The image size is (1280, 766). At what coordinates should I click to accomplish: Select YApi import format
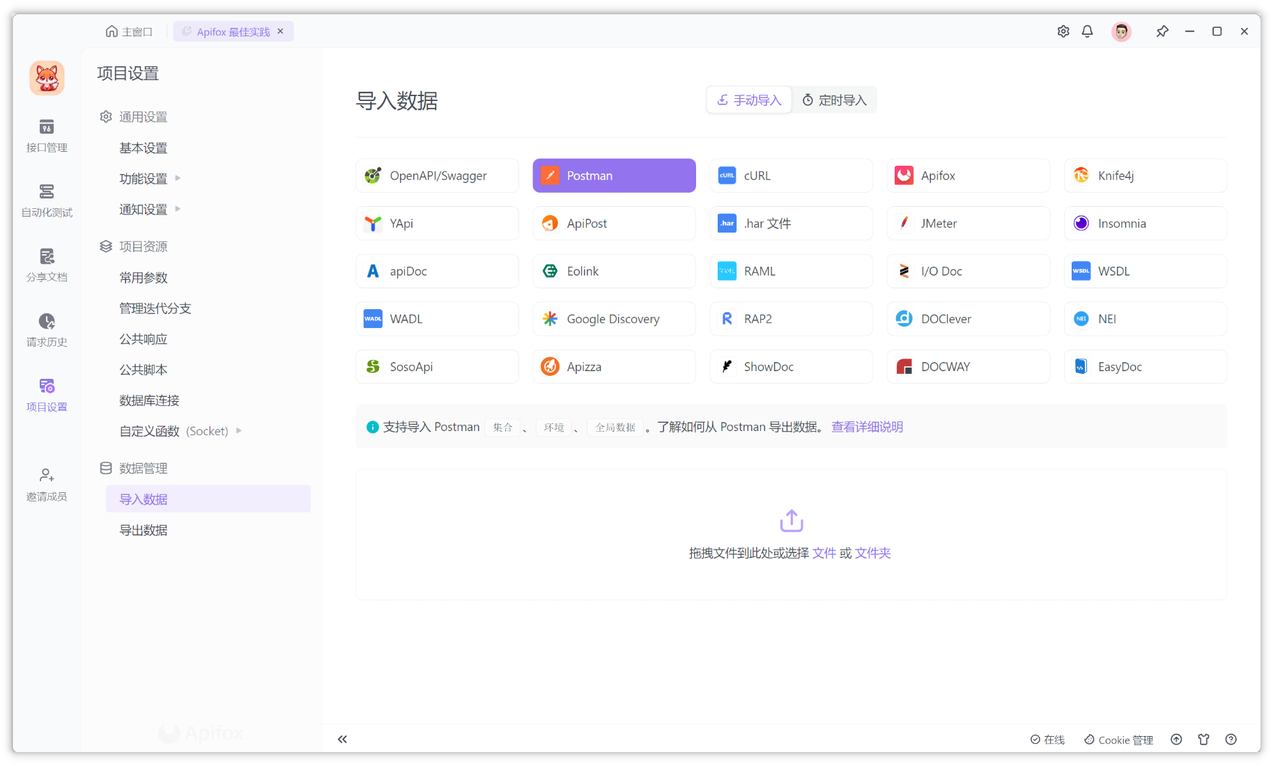437,224
